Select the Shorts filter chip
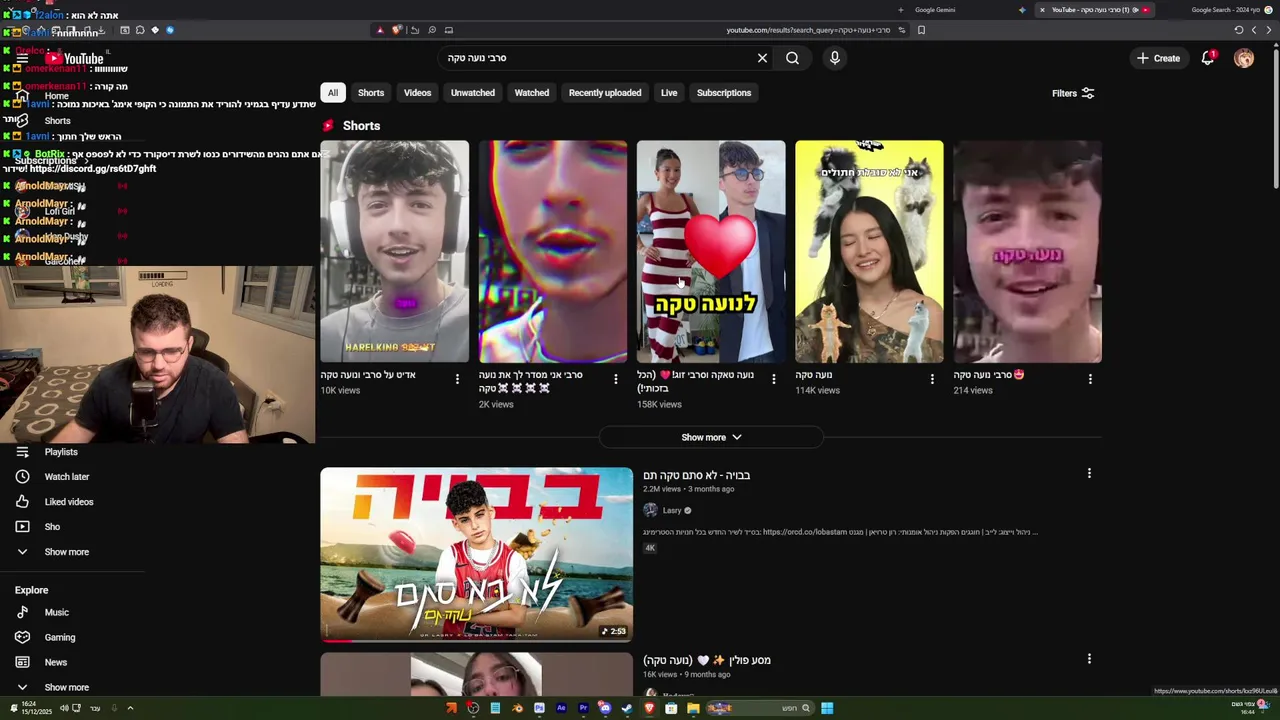Screen dimensions: 1280x720 point(371,93)
